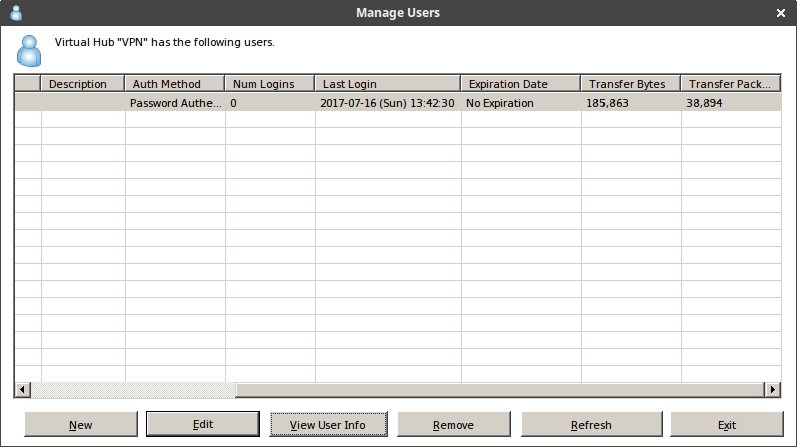Click the large blue user icon

29,51
